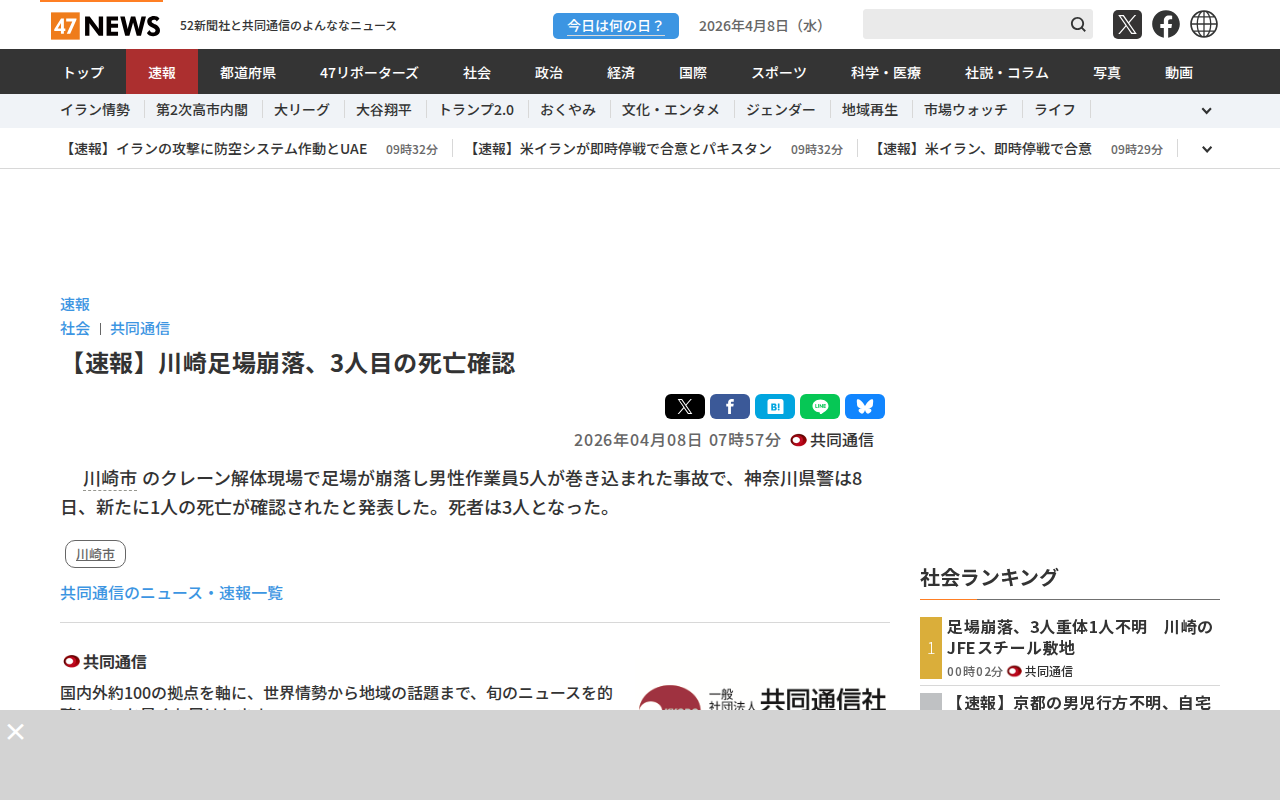Click the 一般社団法人 共同通信社 logo image

coord(762,698)
